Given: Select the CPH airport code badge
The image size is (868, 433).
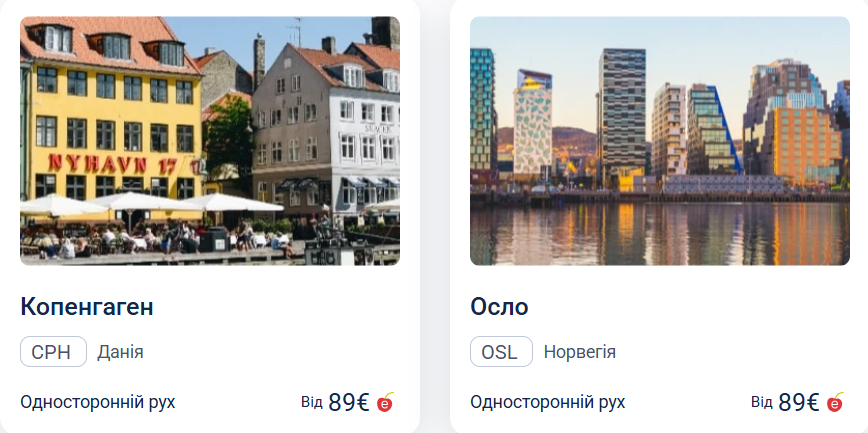Looking at the screenshot, I should coord(53,352).
